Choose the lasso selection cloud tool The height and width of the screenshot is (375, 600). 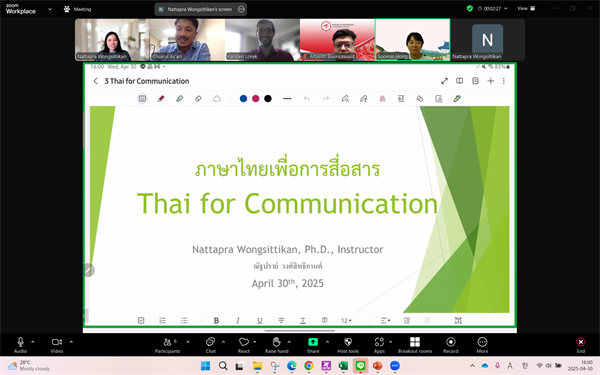(x=217, y=99)
